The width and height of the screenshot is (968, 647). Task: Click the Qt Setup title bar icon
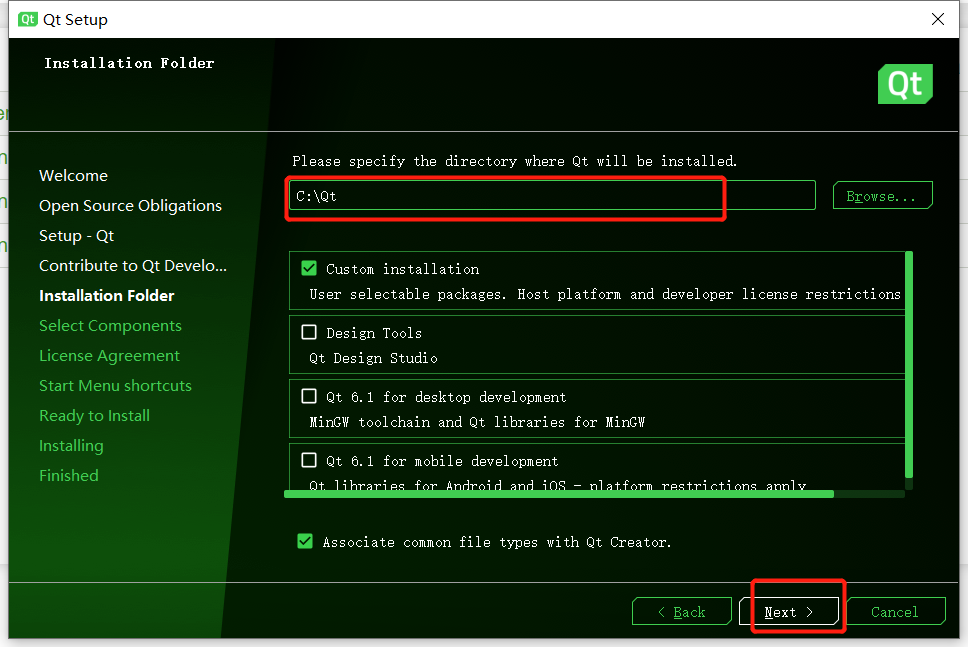[x=28, y=19]
